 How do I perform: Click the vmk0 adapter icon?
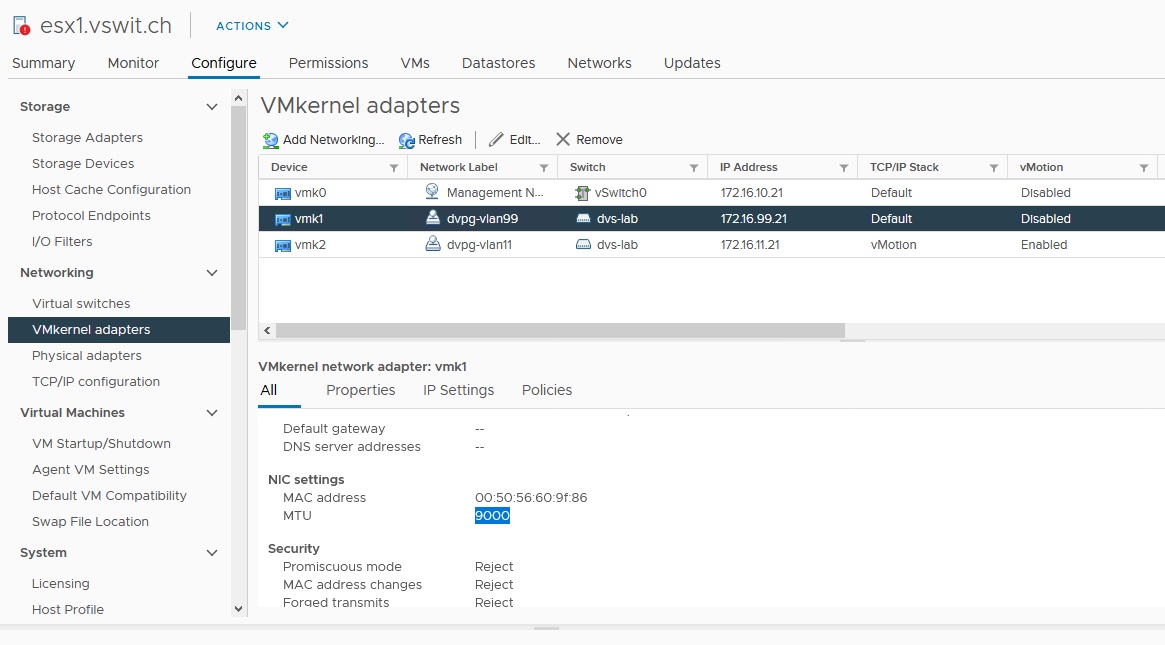click(282, 193)
